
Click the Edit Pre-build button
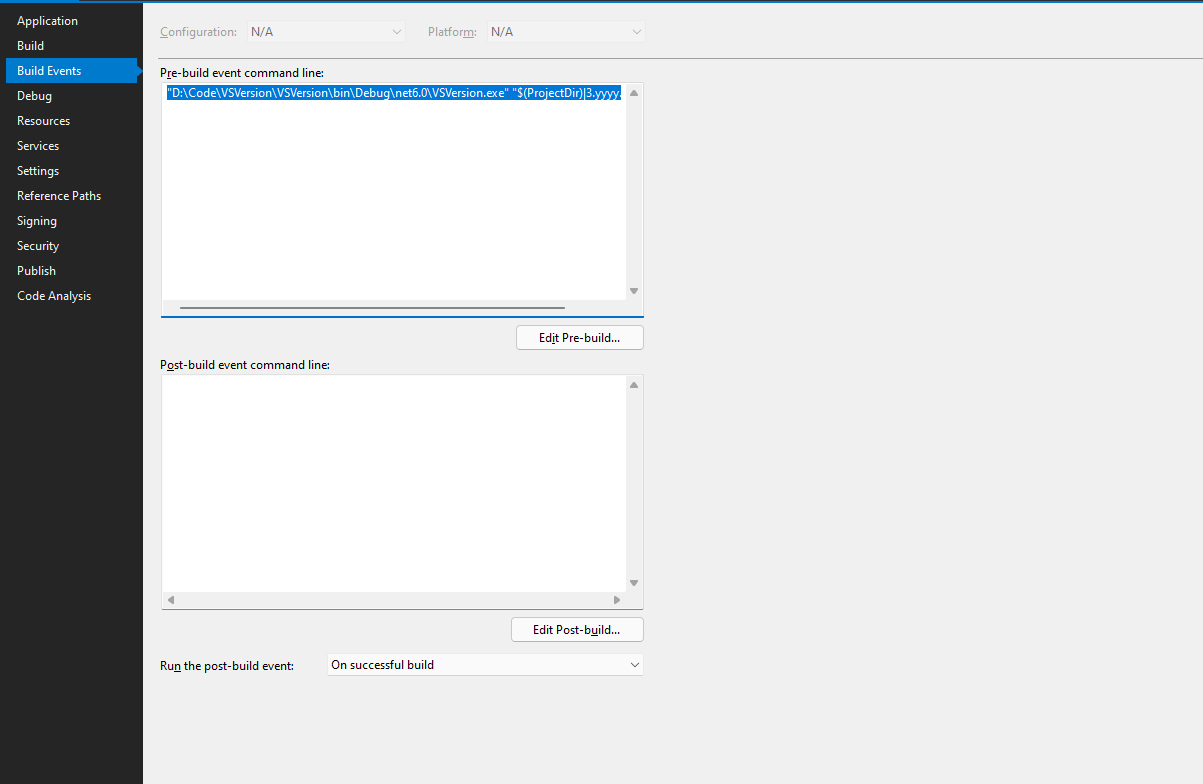tap(579, 337)
